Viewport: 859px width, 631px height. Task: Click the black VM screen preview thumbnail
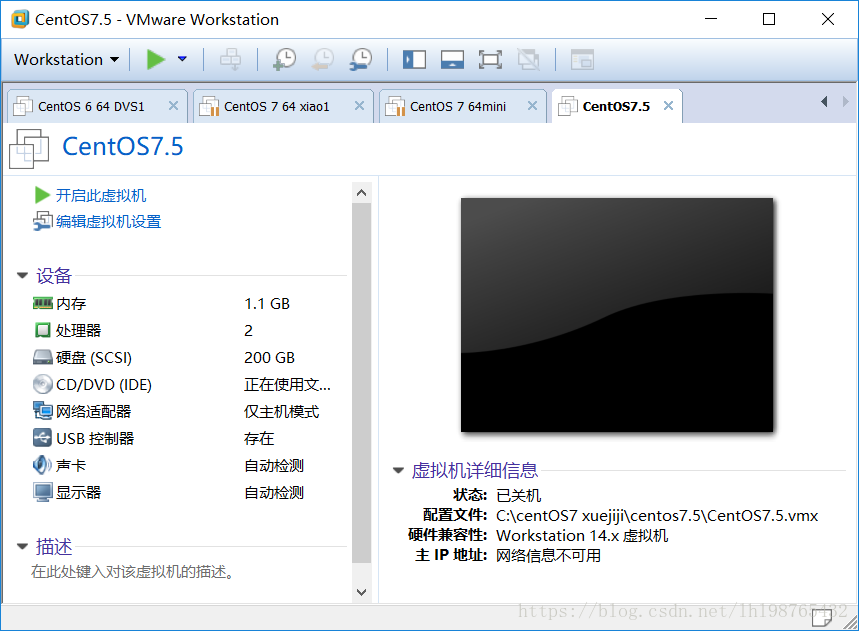click(x=617, y=315)
